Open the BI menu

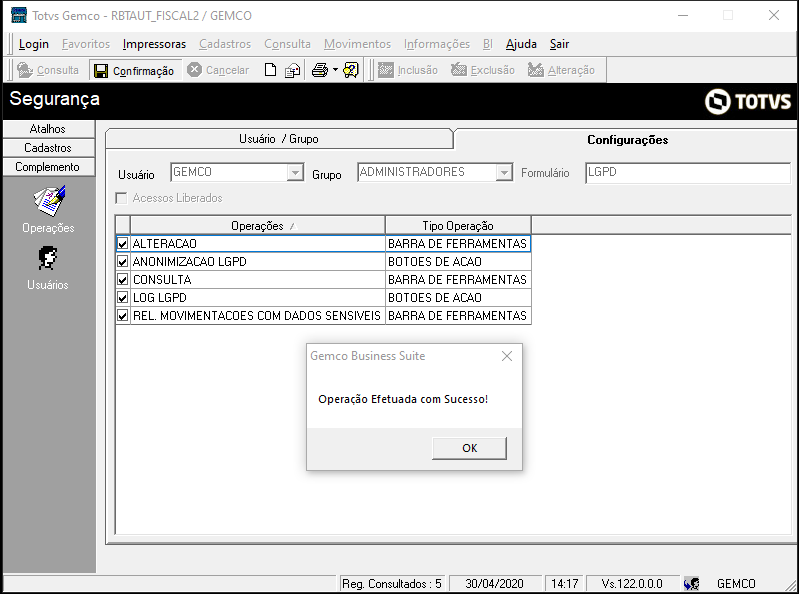pos(488,44)
